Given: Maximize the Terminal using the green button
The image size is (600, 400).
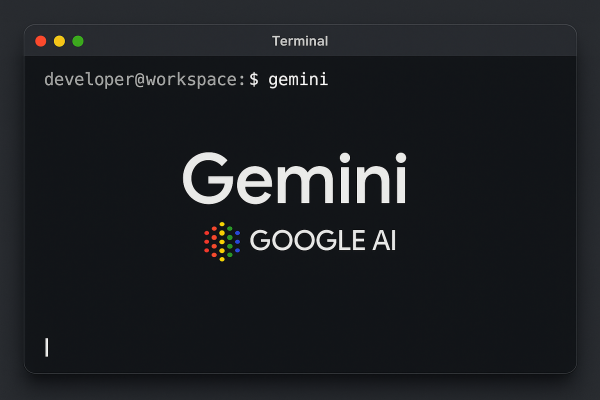Looking at the screenshot, I should pyautogui.click(x=78, y=41).
